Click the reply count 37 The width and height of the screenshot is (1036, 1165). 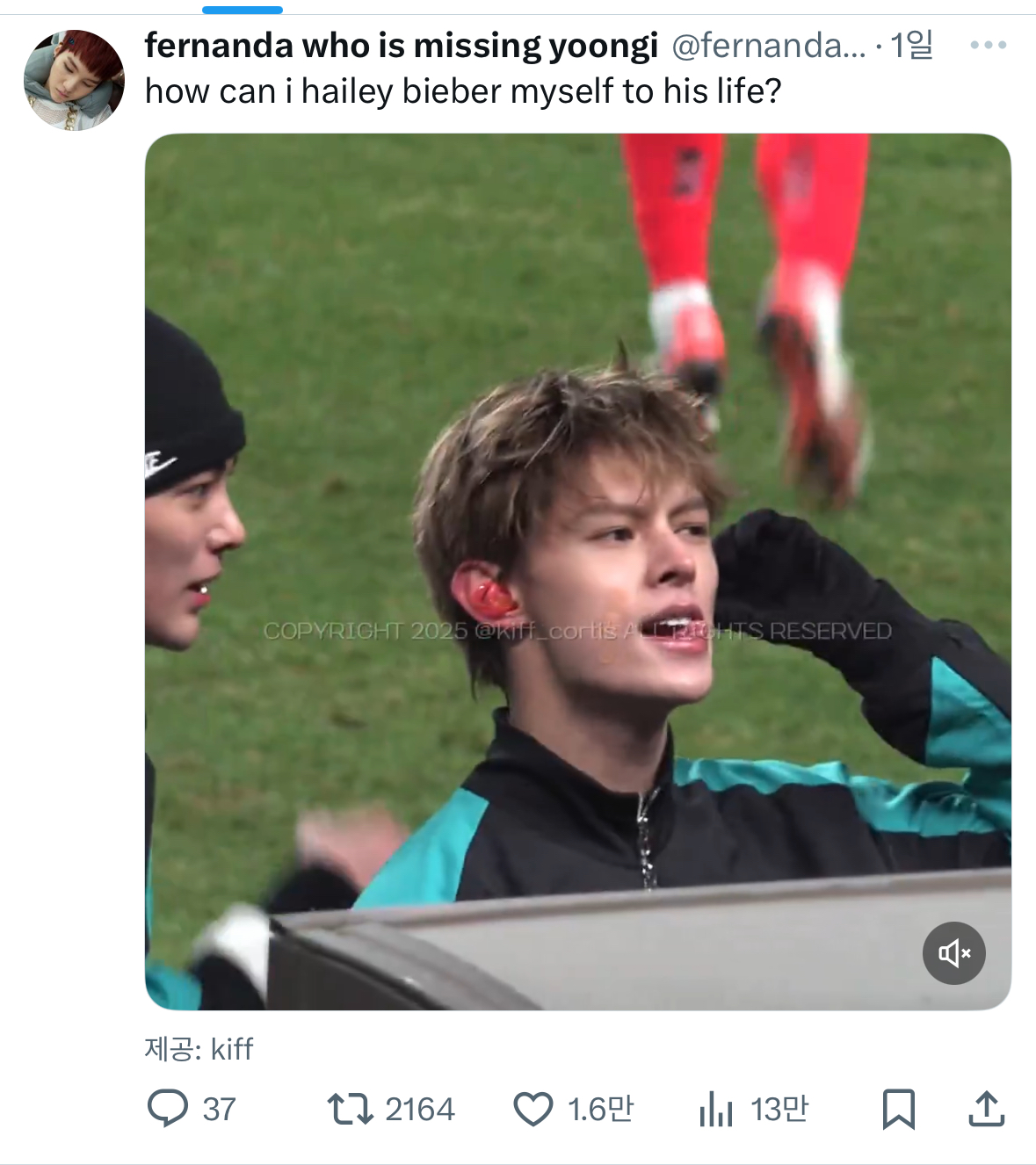(219, 1110)
